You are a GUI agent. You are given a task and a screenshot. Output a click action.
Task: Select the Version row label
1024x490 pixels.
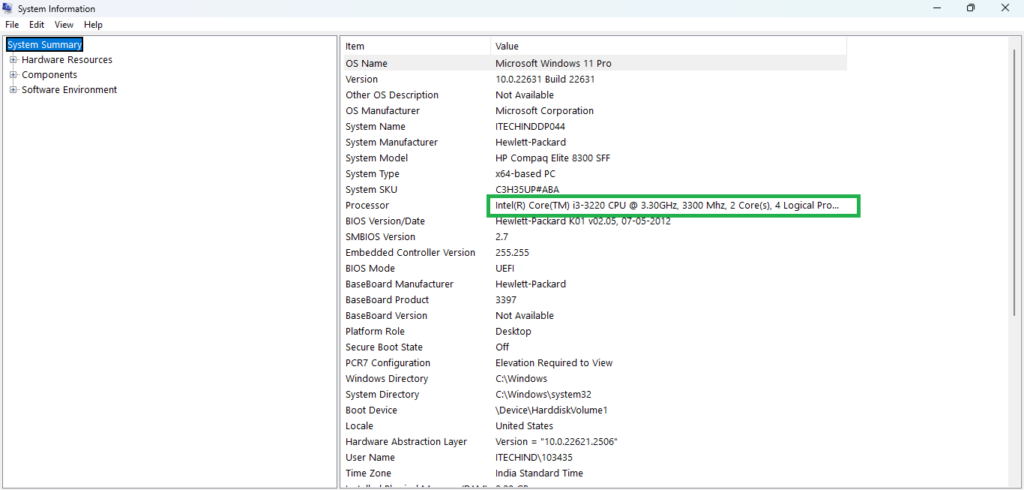click(361, 79)
